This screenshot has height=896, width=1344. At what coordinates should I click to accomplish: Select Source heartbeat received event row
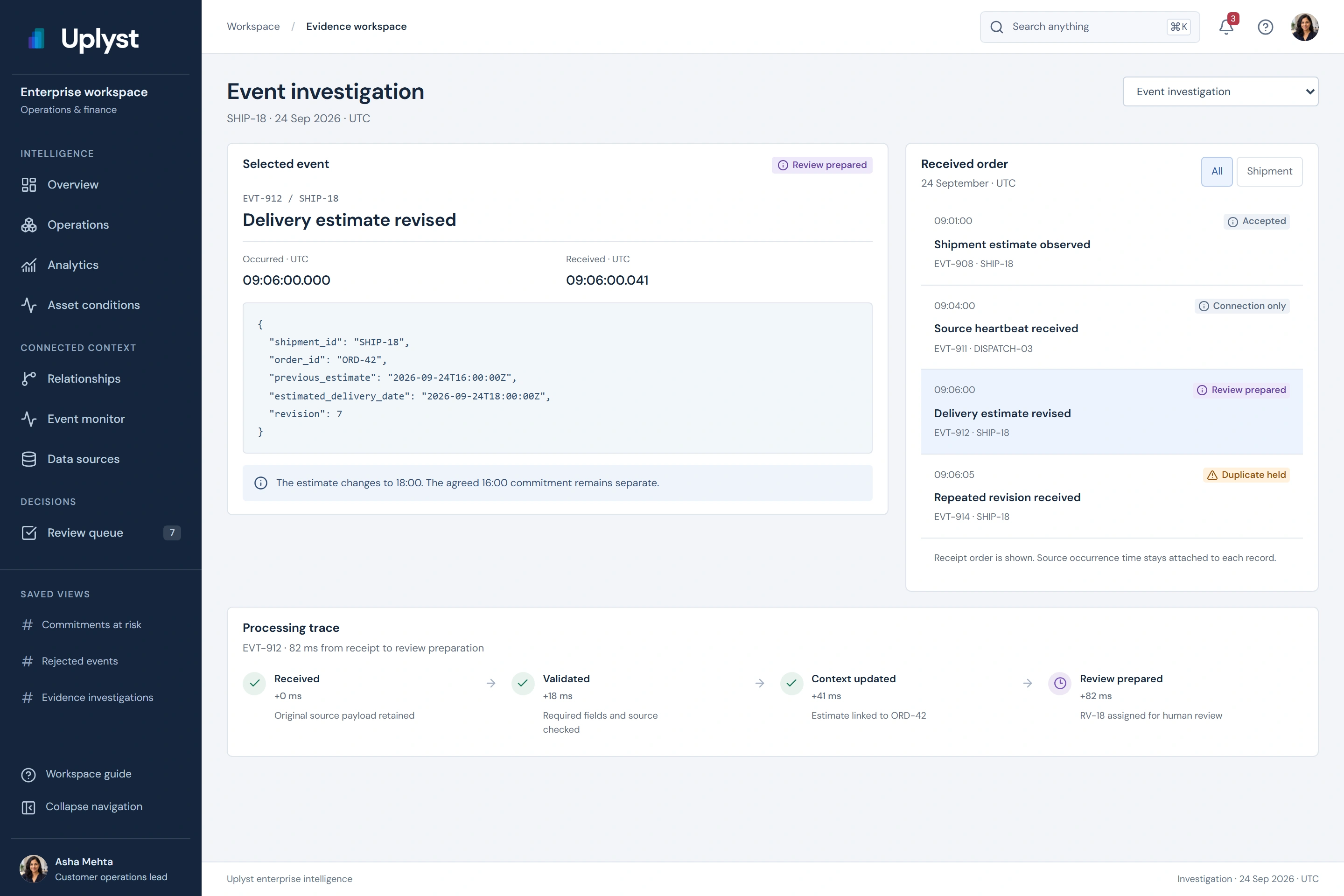pyautogui.click(x=1112, y=327)
